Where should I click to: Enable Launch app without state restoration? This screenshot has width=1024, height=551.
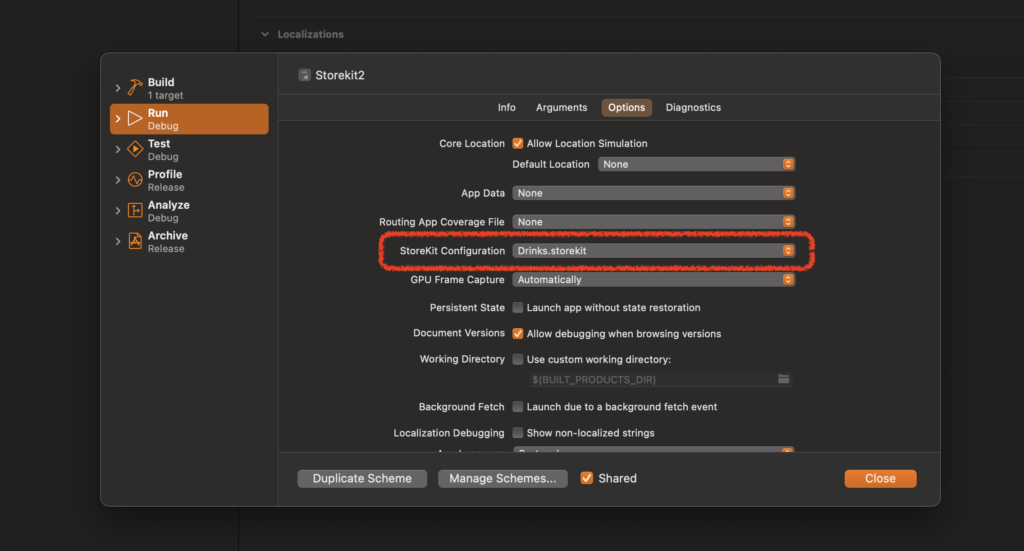point(518,307)
